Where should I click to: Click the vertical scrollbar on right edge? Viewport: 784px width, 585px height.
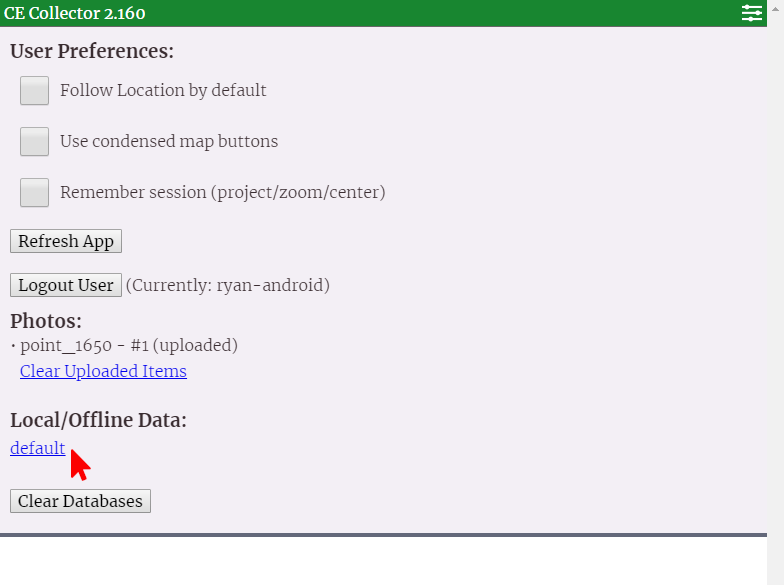pos(776,300)
